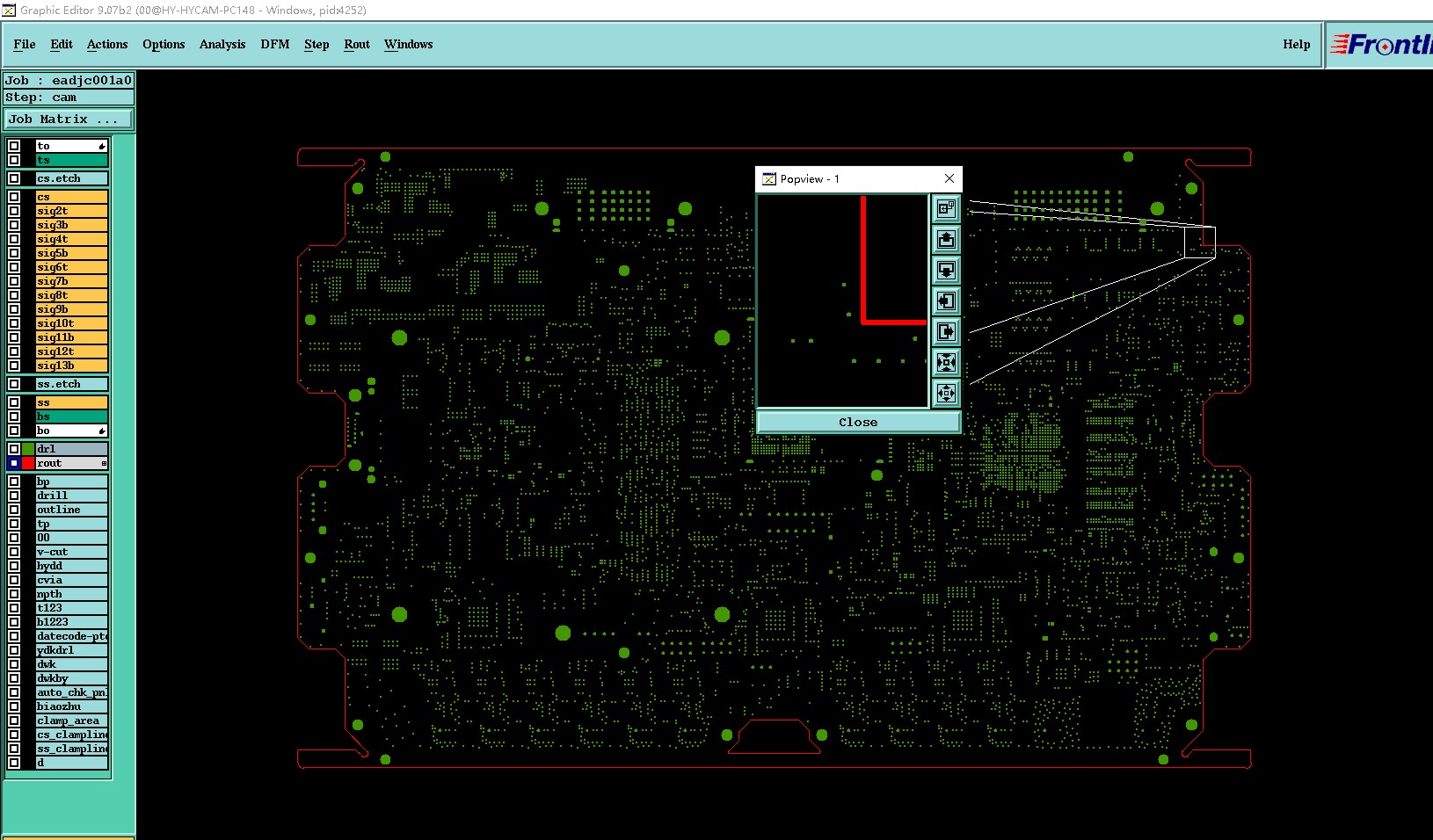Select the 'bs' layer name
1433x840 pixels.
72,416
